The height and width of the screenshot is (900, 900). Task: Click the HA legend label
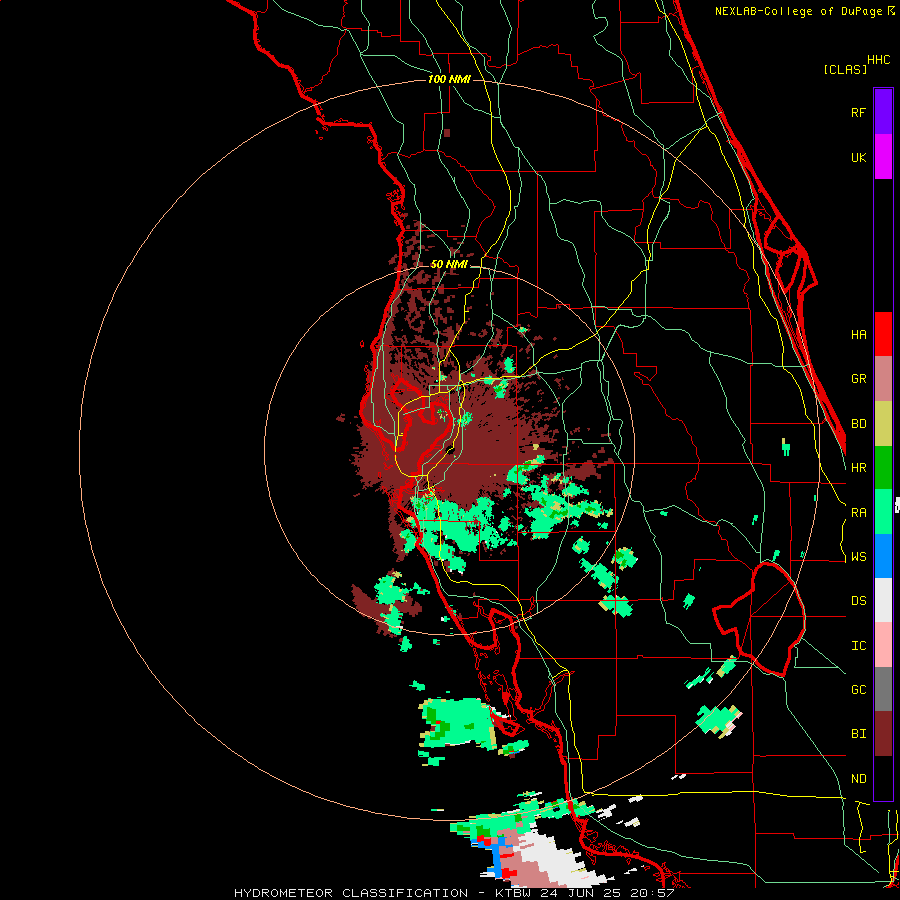(x=859, y=335)
